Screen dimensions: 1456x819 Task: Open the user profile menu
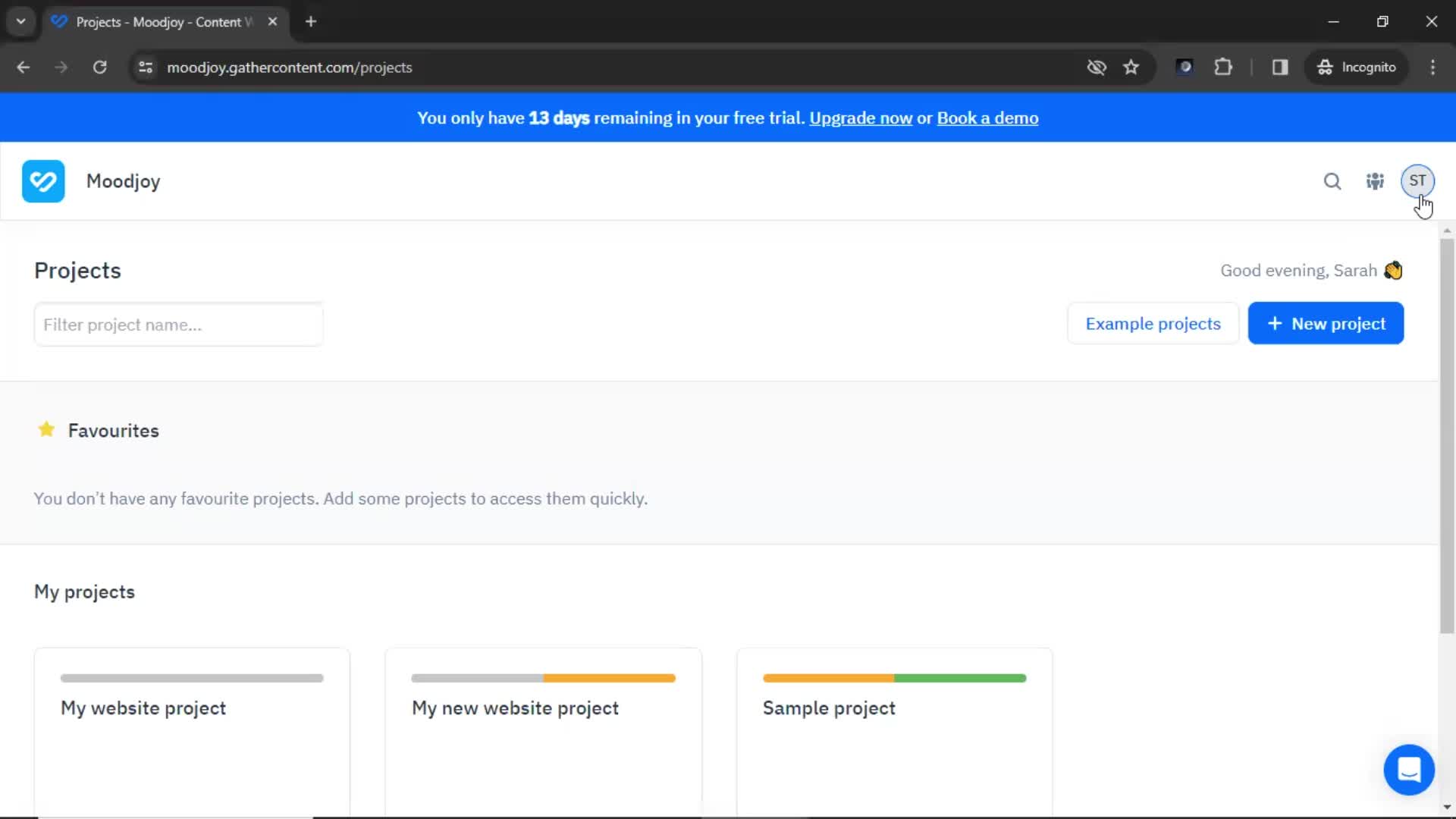click(1419, 181)
